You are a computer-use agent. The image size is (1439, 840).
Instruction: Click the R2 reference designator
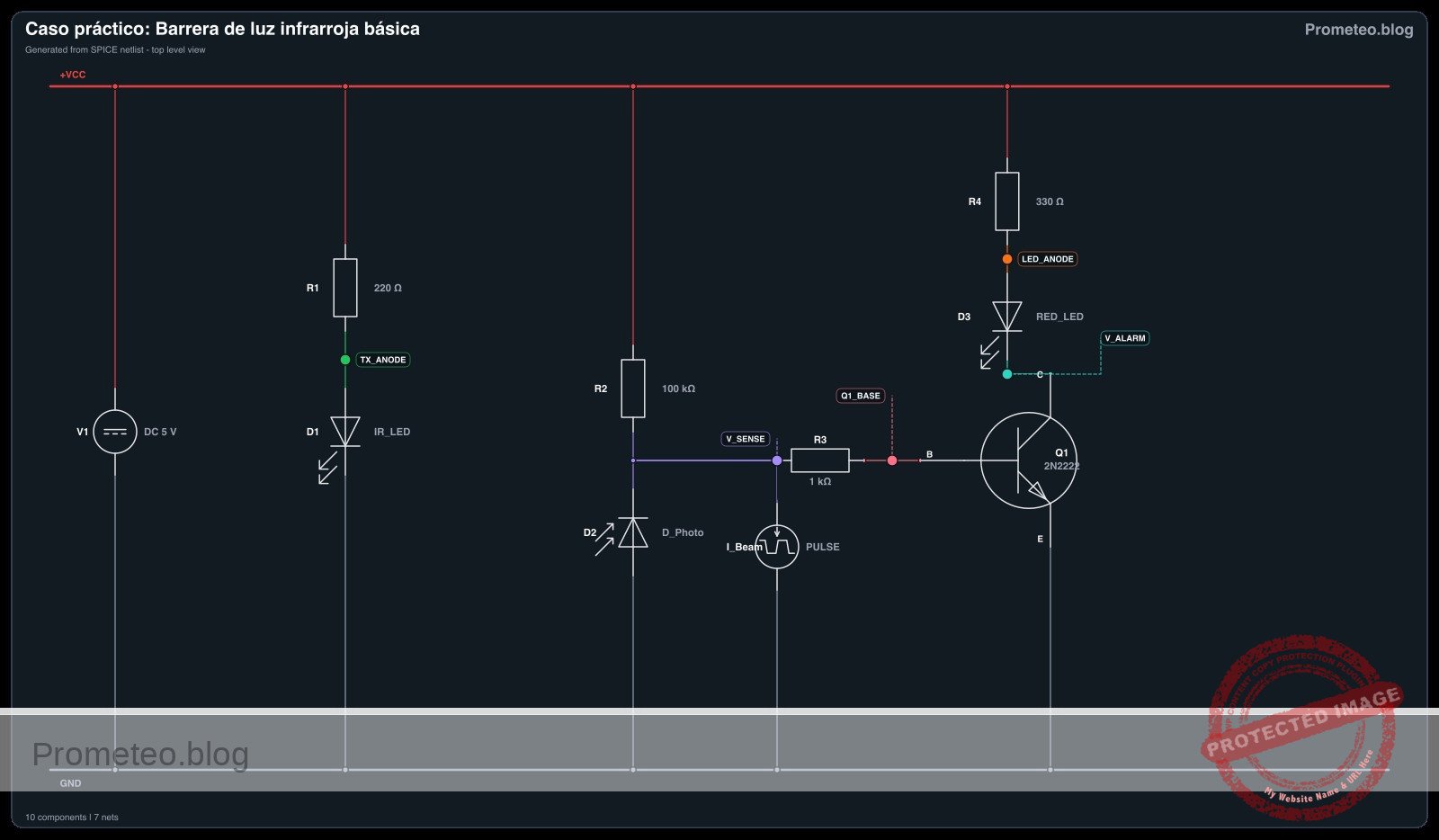[x=601, y=389]
